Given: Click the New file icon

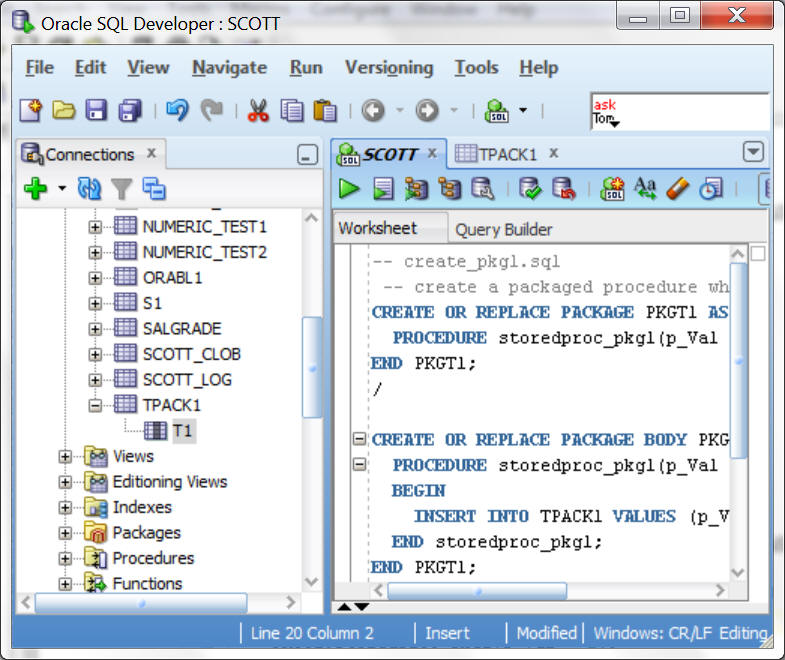Looking at the screenshot, I should tap(31, 110).
